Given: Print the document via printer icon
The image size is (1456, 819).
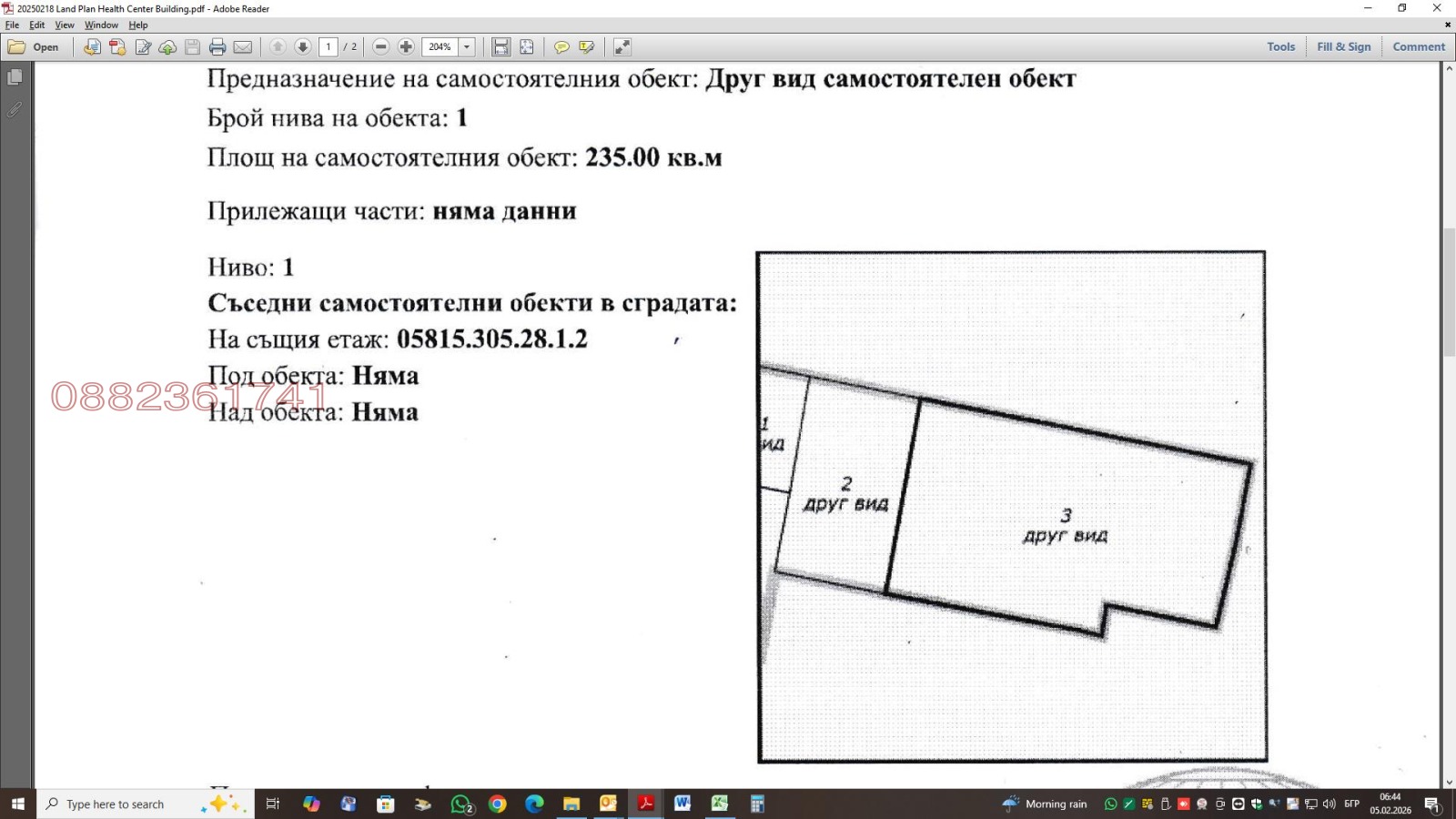Looking at the screenshot, I should [217, 47].
